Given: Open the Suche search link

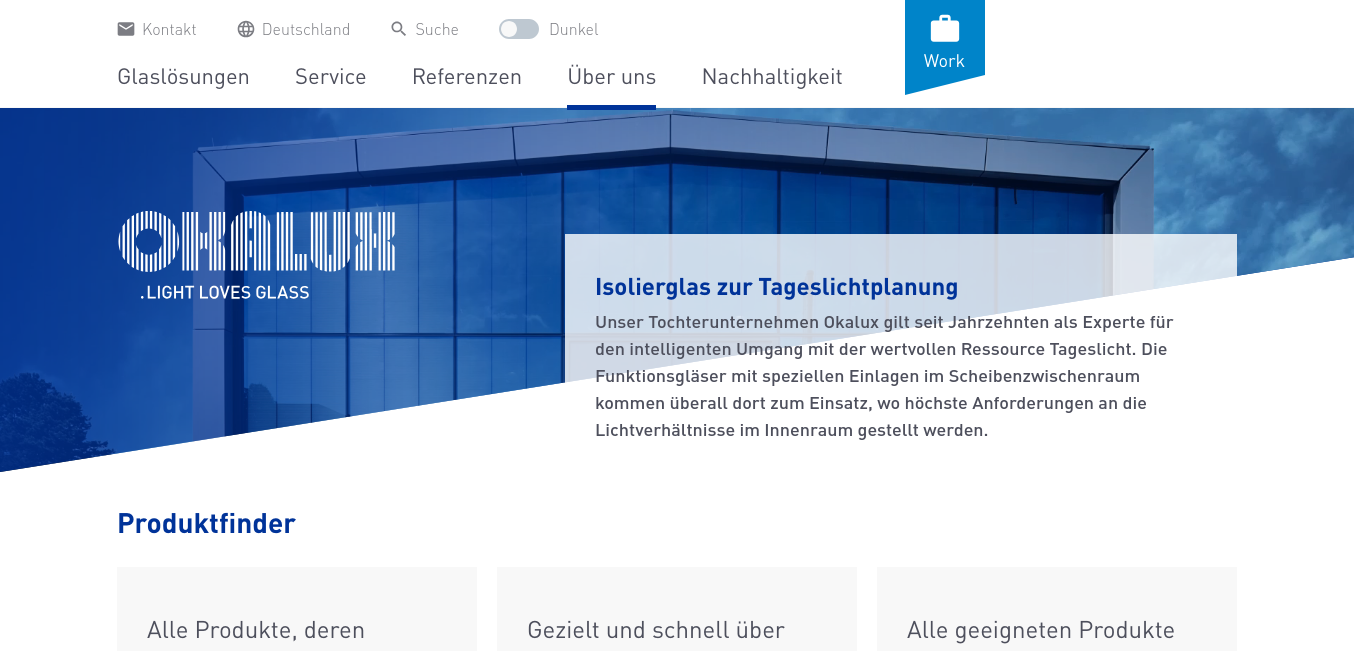Looking at the screenshot, I should (x=437, y=29).
